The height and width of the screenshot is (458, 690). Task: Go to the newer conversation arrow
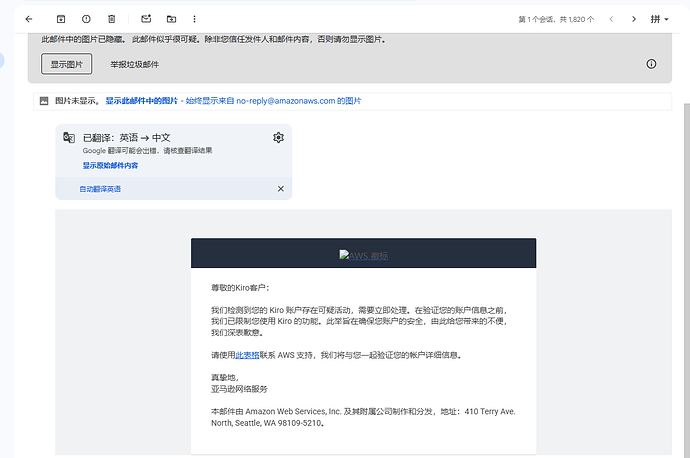611,19
